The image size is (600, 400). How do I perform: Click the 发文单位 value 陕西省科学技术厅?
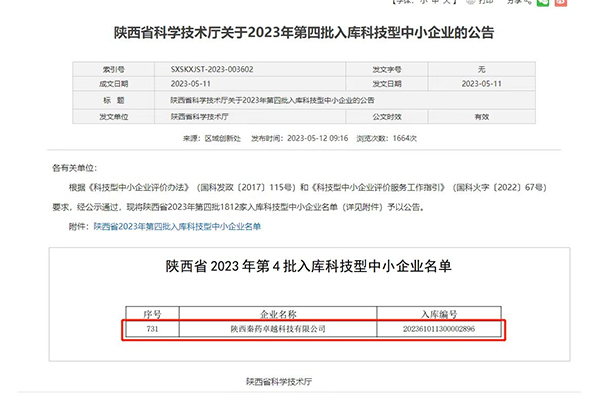199,117
